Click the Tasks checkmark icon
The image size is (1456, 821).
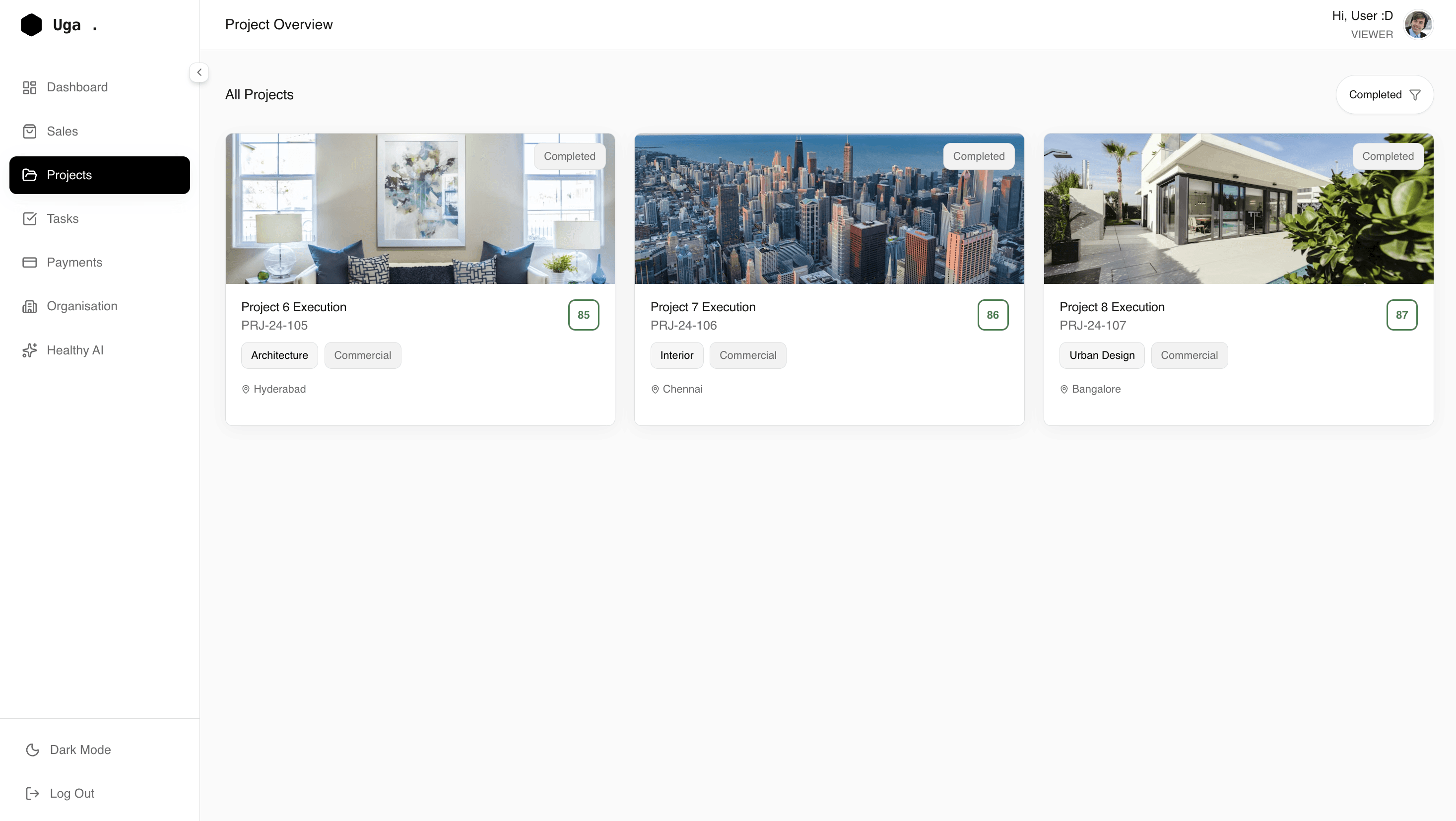click(29, 219)
